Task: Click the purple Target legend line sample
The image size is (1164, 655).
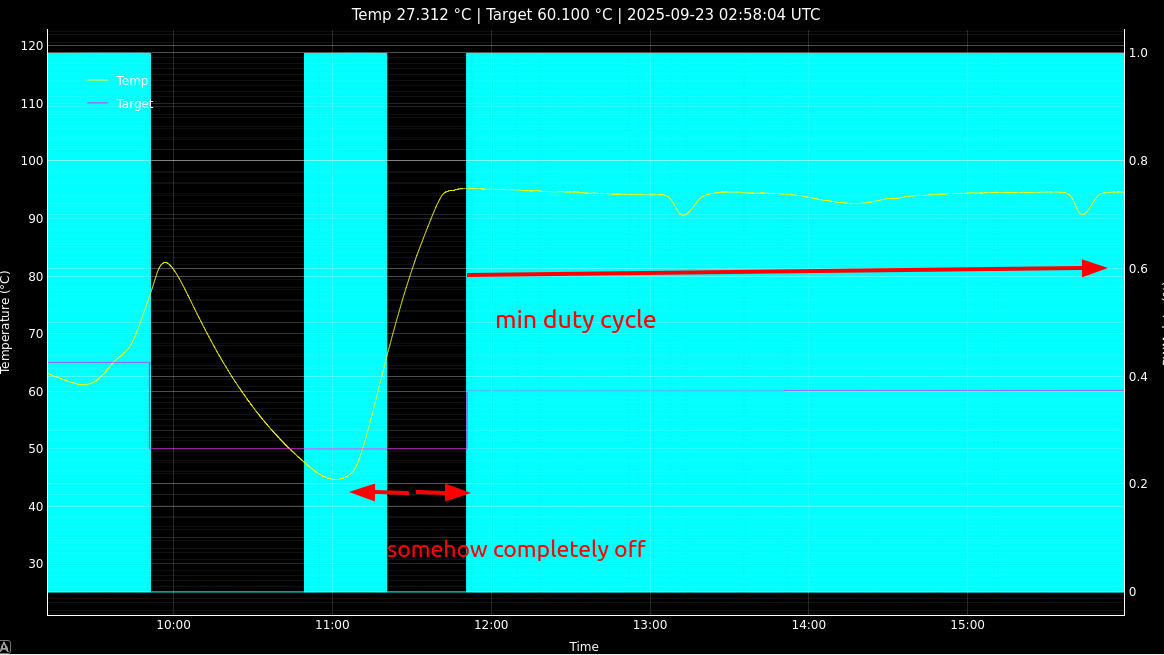Action: coord(97,104)
